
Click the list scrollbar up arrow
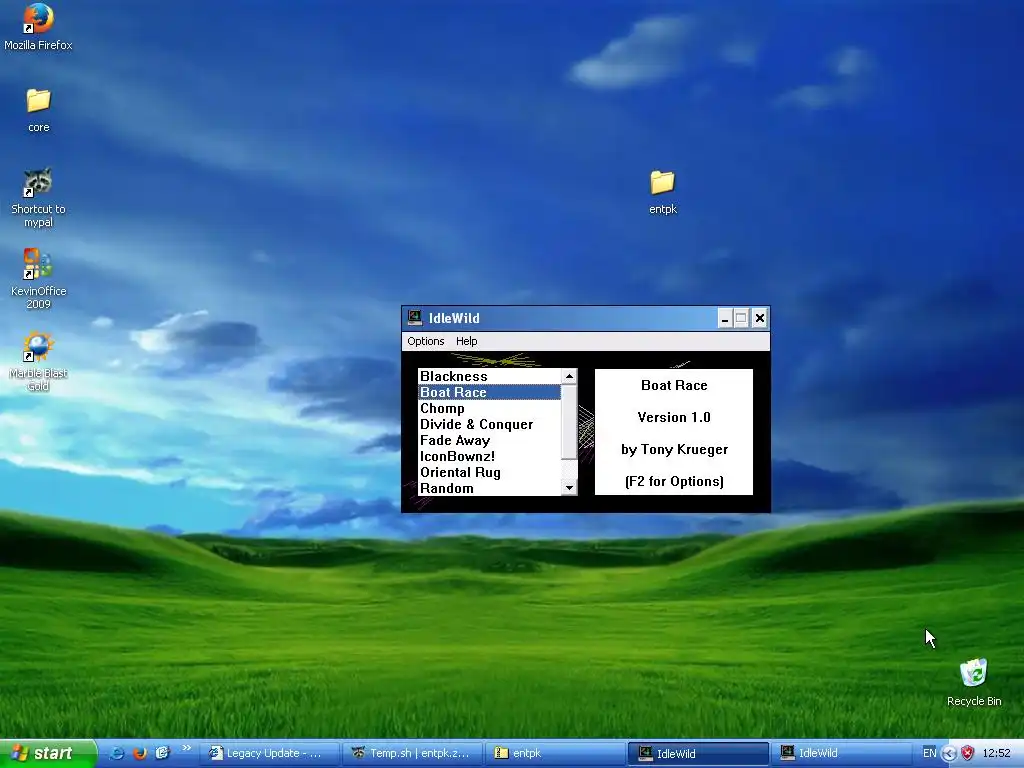[x=569, y=376]
